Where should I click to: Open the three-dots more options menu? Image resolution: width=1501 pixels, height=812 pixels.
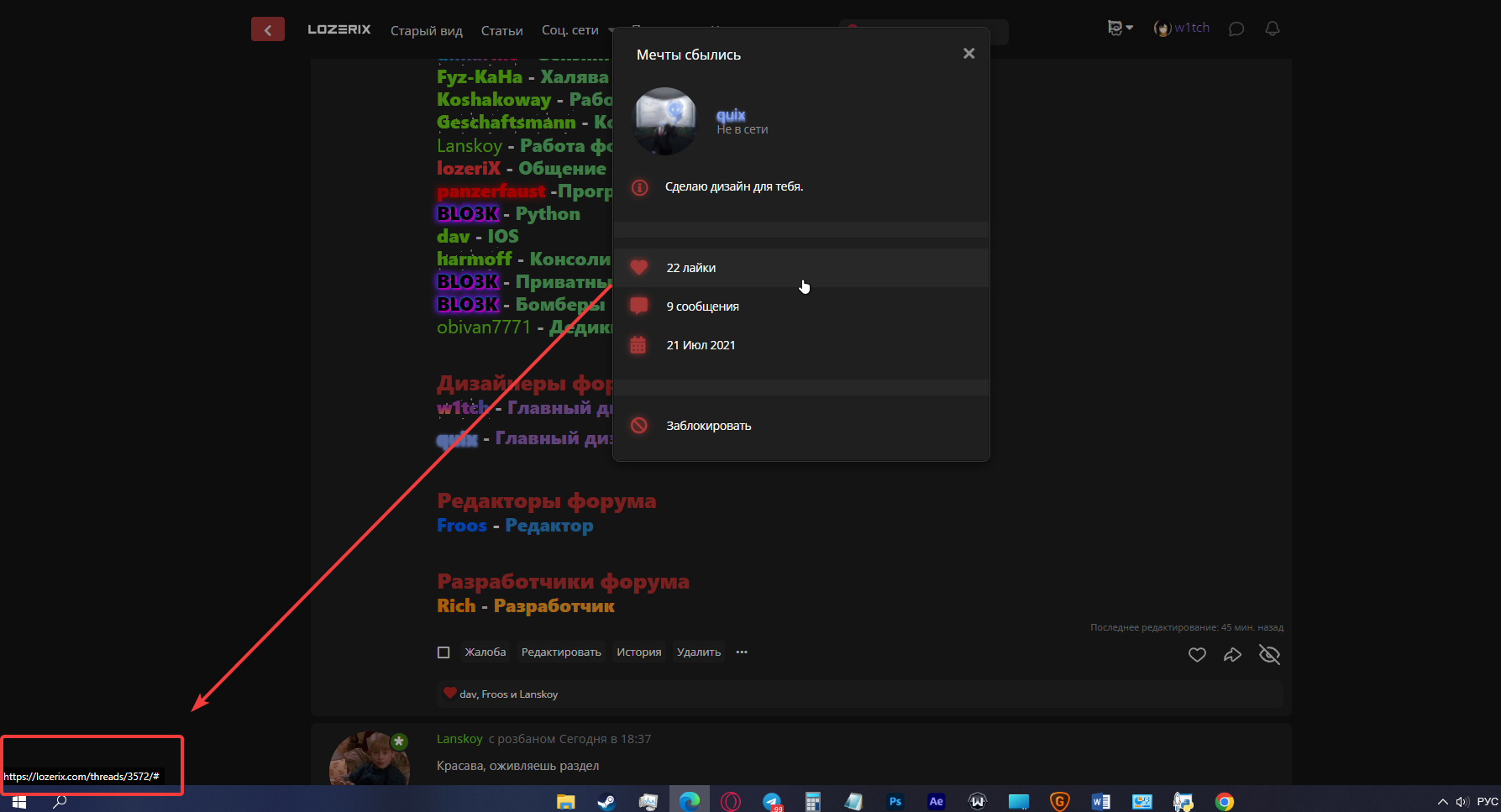tap(742, 652)
